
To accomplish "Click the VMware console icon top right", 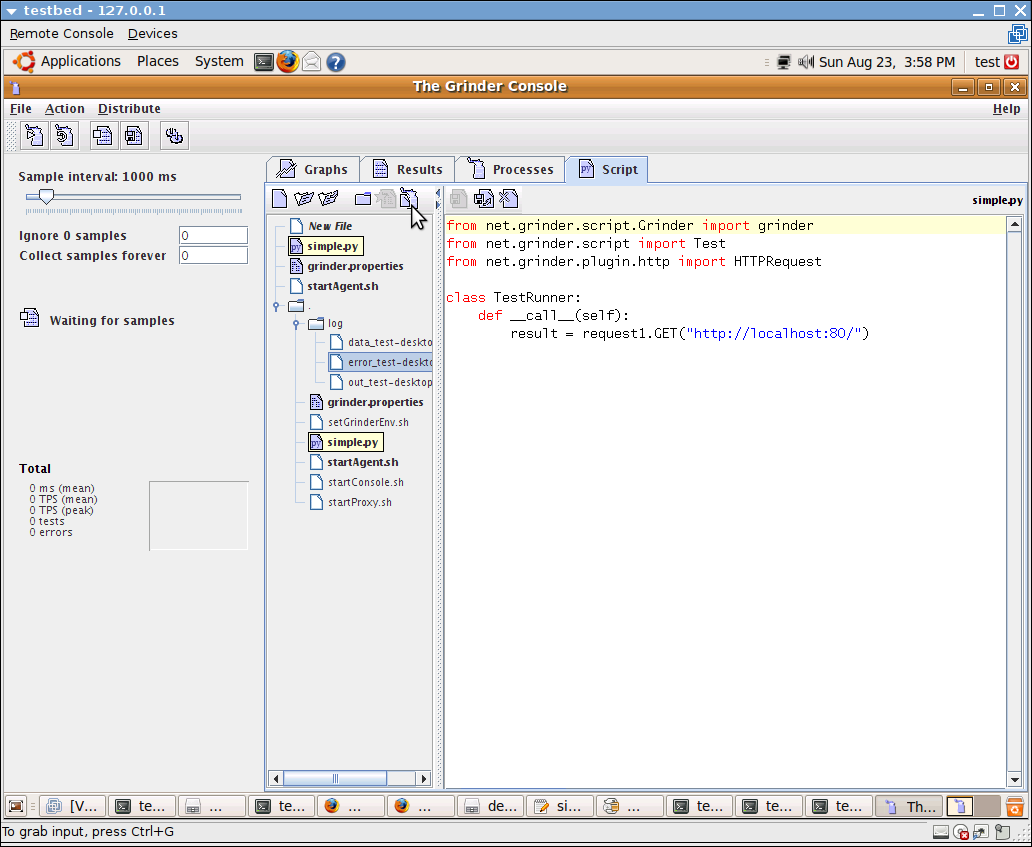I will pyautogui.click(x=1018, y=34).
